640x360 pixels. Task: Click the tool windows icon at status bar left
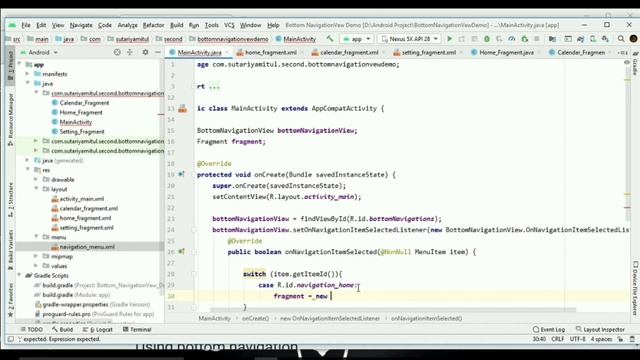11,339
